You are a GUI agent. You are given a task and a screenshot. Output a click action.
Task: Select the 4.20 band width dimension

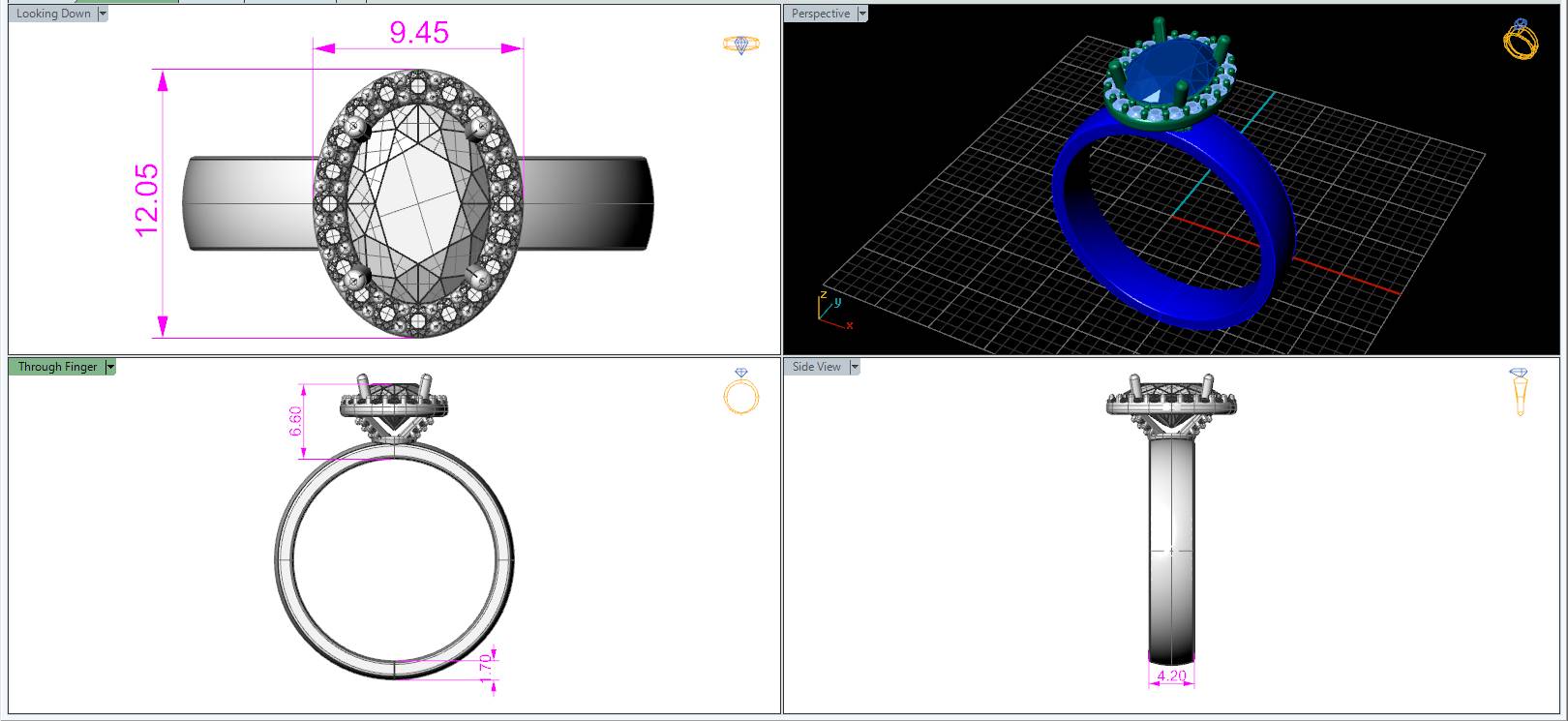(1171, 676)
